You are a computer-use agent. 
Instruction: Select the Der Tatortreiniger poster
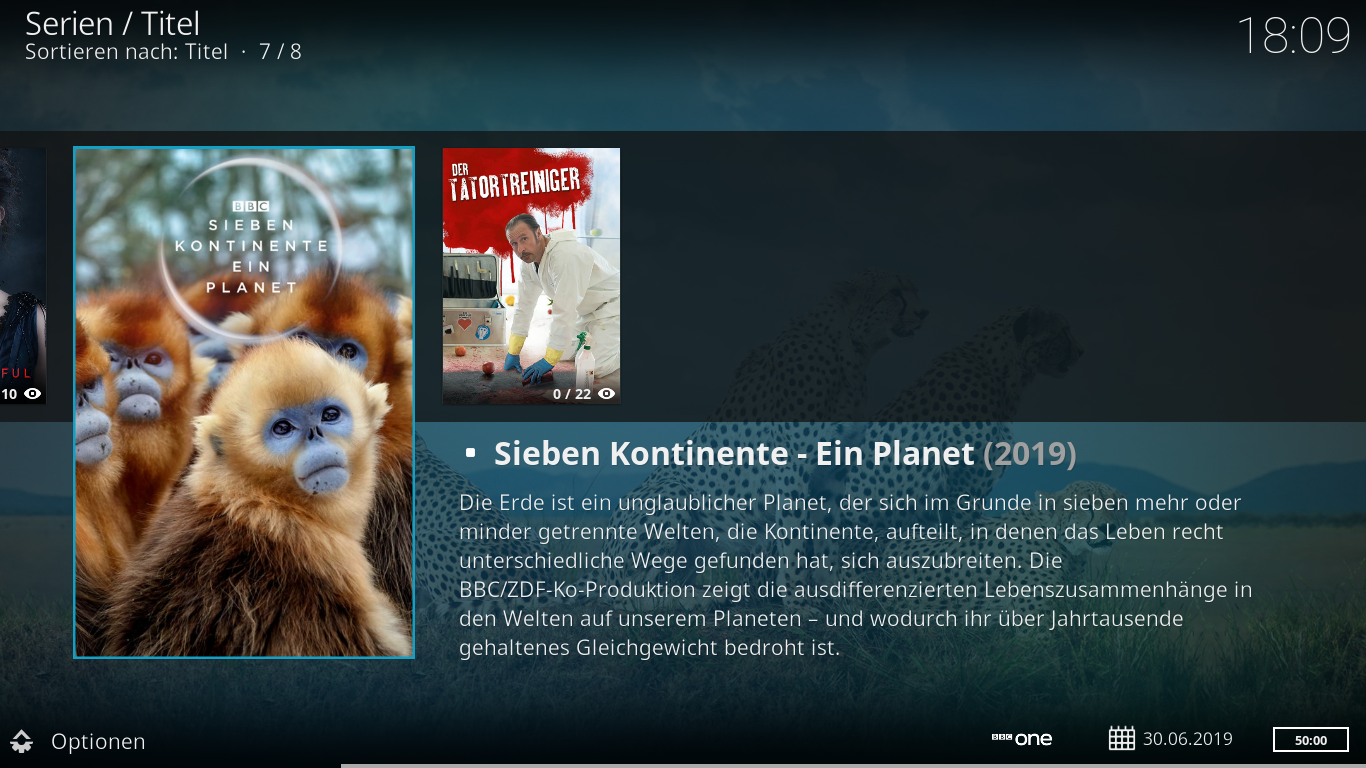(x=531, y=276)
